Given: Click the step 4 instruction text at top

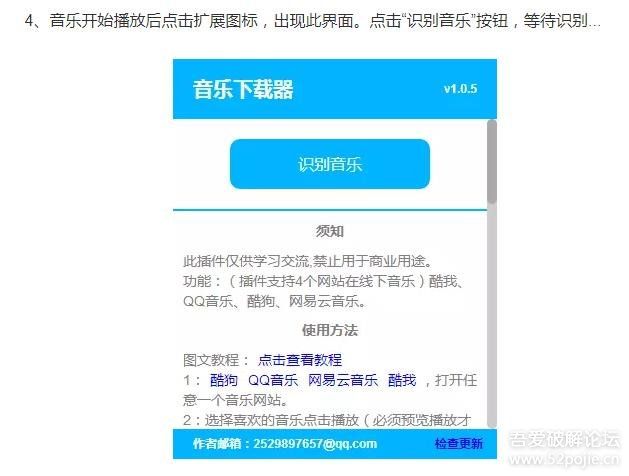Looking at the screenshot, I should pos(312,20).
